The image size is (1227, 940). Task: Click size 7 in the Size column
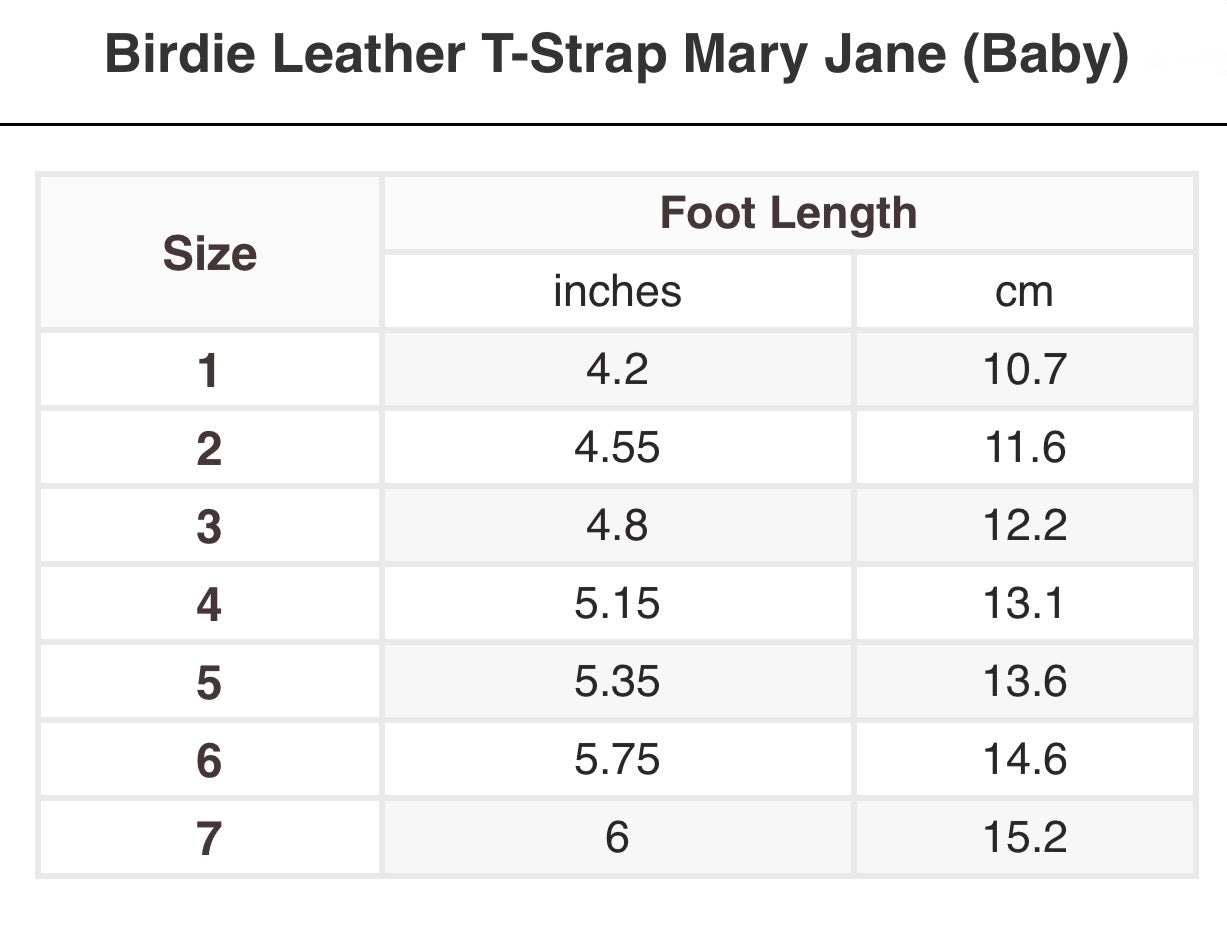[208, 839]
